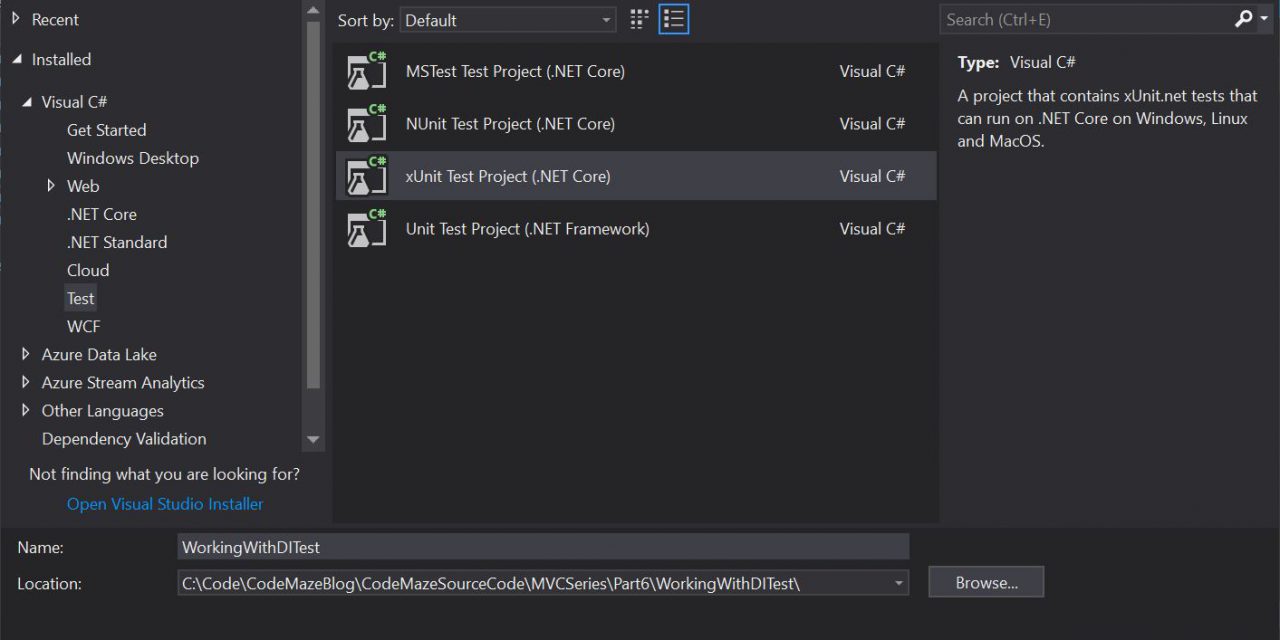Select the Windows Desktop category

coord(132,158)
